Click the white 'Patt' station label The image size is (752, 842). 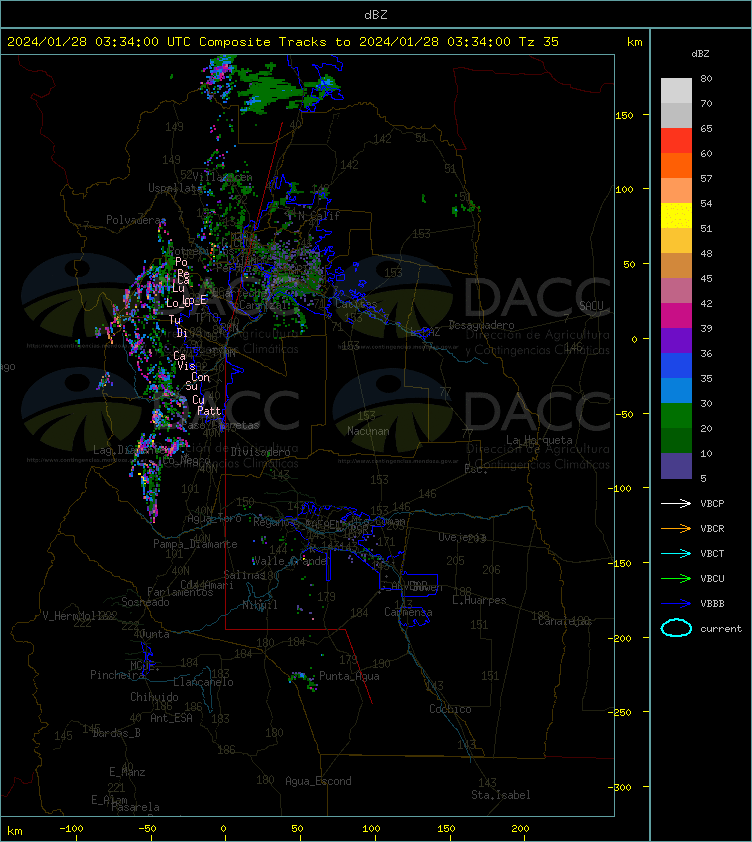209,411
